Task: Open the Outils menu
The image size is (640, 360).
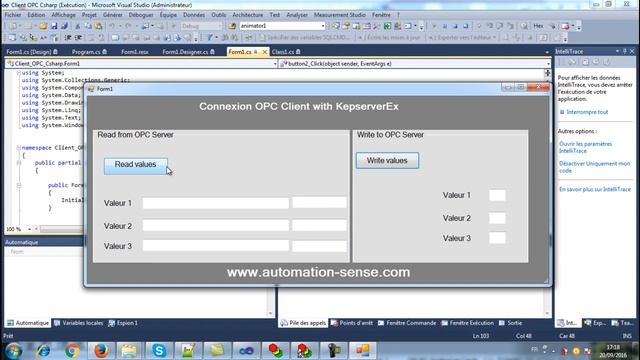Action: coord(218,15)
